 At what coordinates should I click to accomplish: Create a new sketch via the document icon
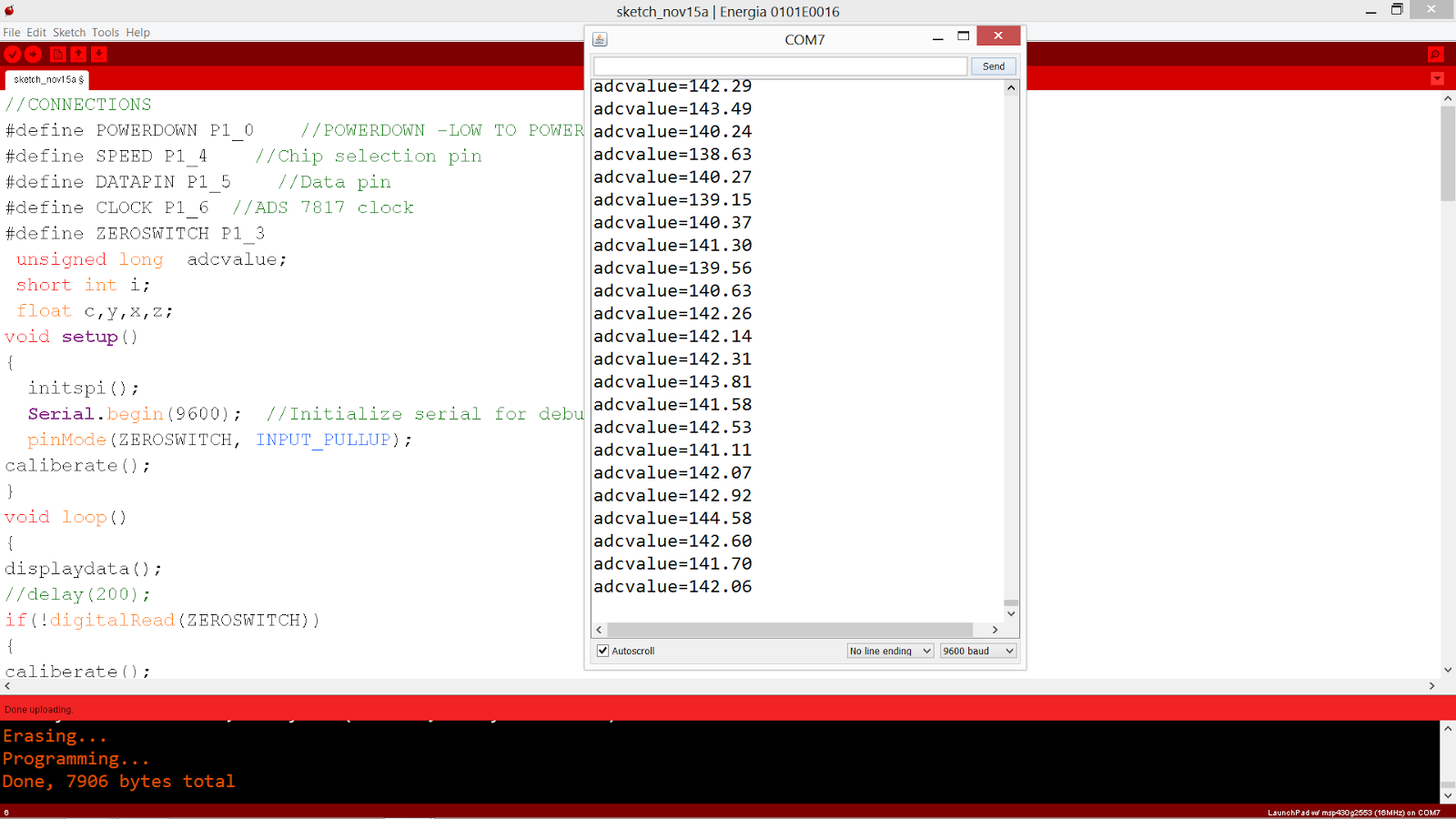click(57, 55)
